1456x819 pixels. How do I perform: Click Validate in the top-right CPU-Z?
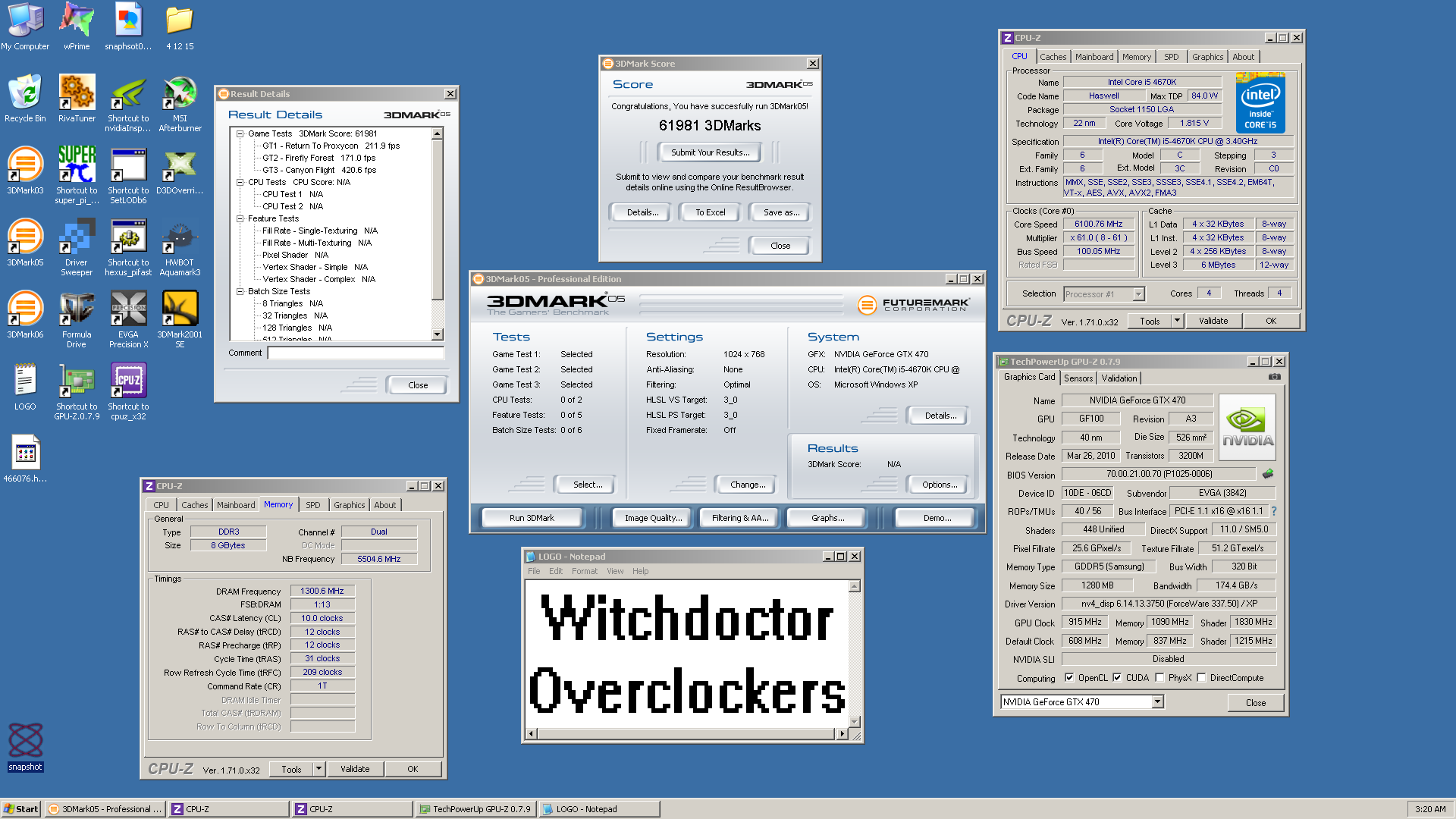coord(1213,321)
